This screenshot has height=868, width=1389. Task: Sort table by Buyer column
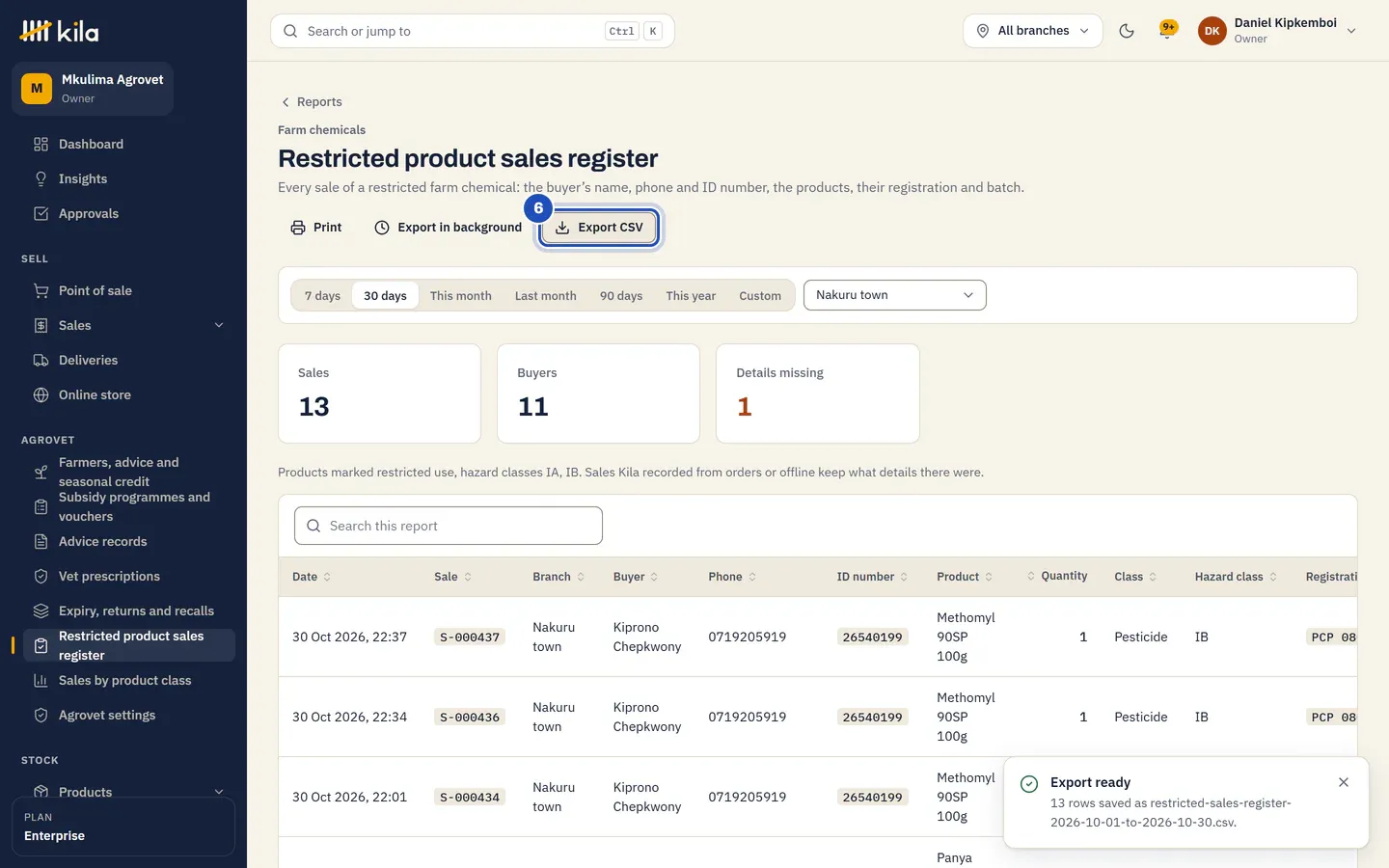coord(636,577)
